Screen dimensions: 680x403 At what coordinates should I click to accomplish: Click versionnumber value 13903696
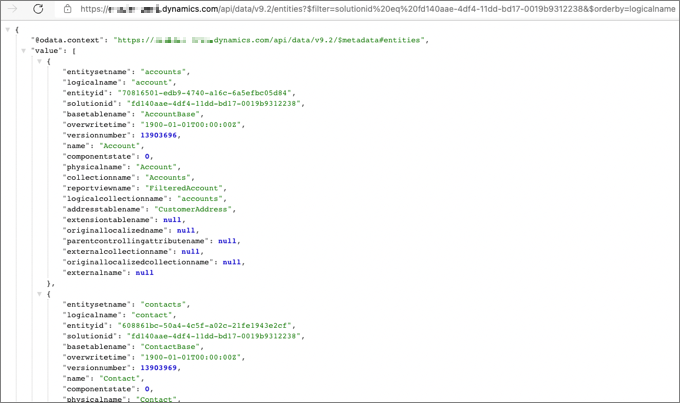(x=158, y=135)
